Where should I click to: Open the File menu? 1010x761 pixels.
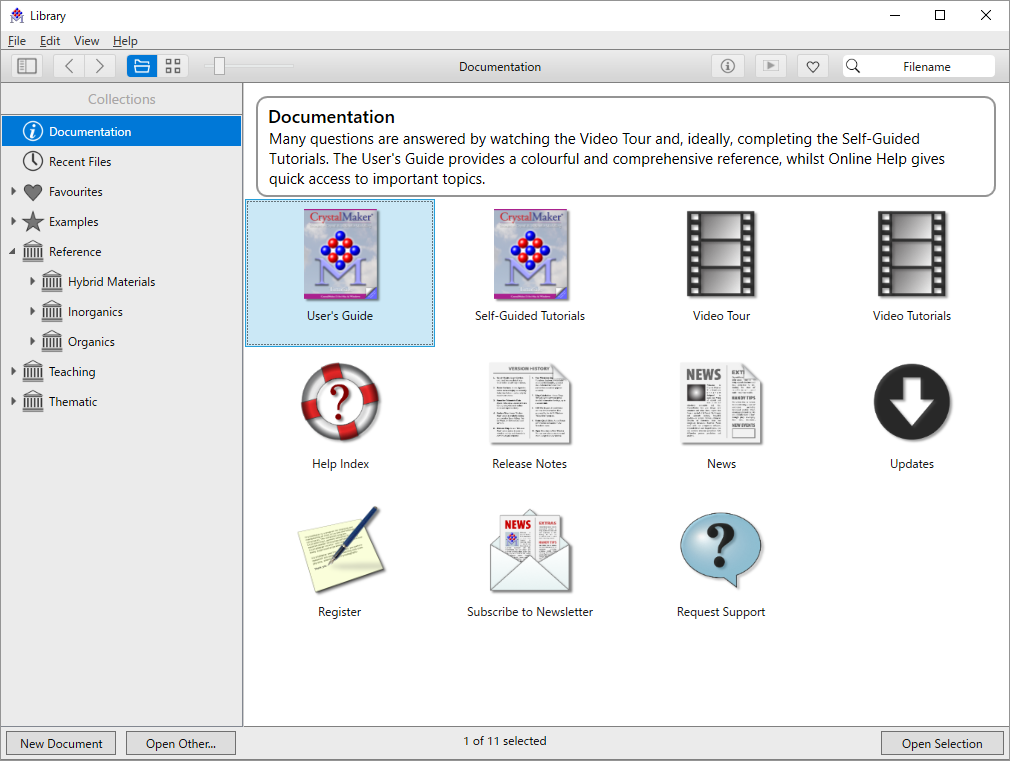coord(17,41)
